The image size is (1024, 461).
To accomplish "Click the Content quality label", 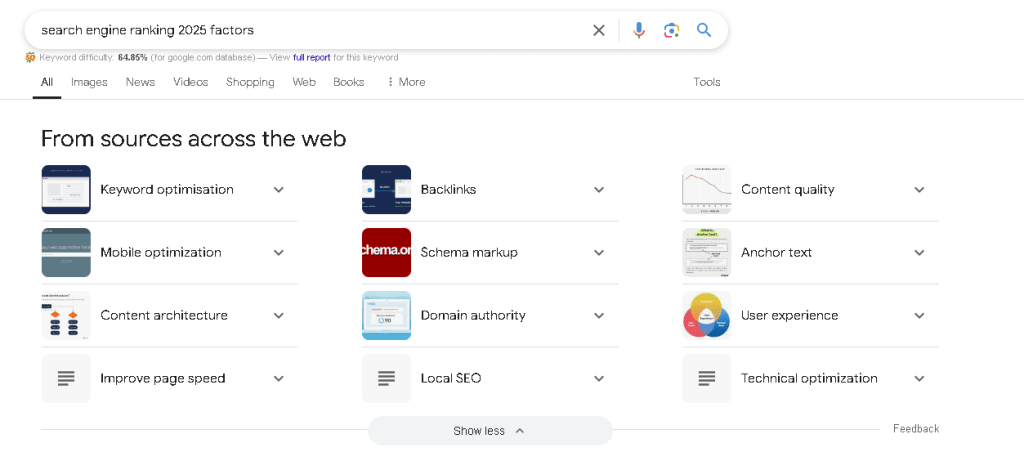I will coord(788,190).
